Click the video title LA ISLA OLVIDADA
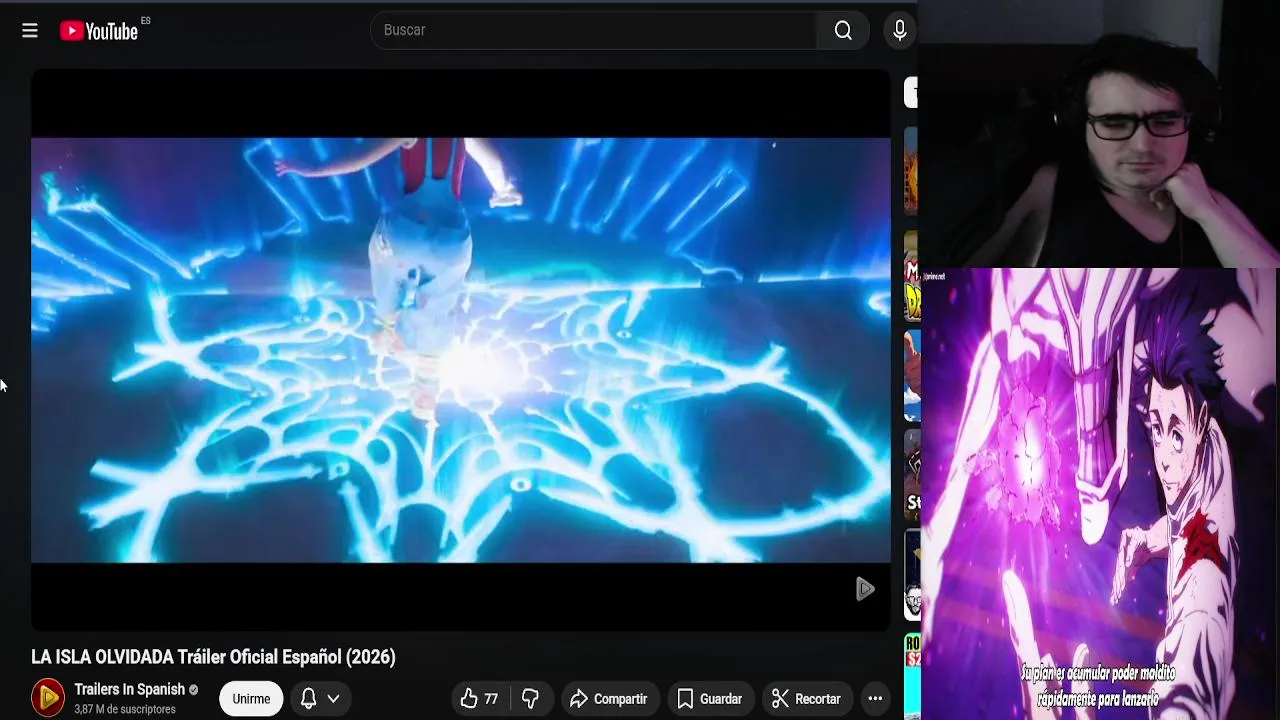The width and height of the screenshot is (1280, 720). tap(213, 657)
